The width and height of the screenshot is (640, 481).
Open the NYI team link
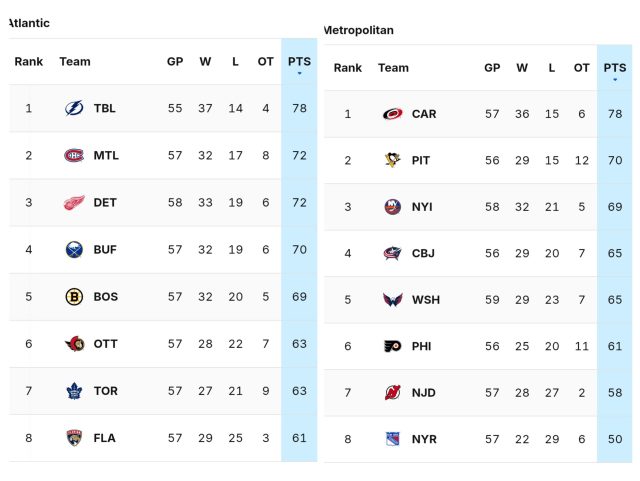pos(422,207)
